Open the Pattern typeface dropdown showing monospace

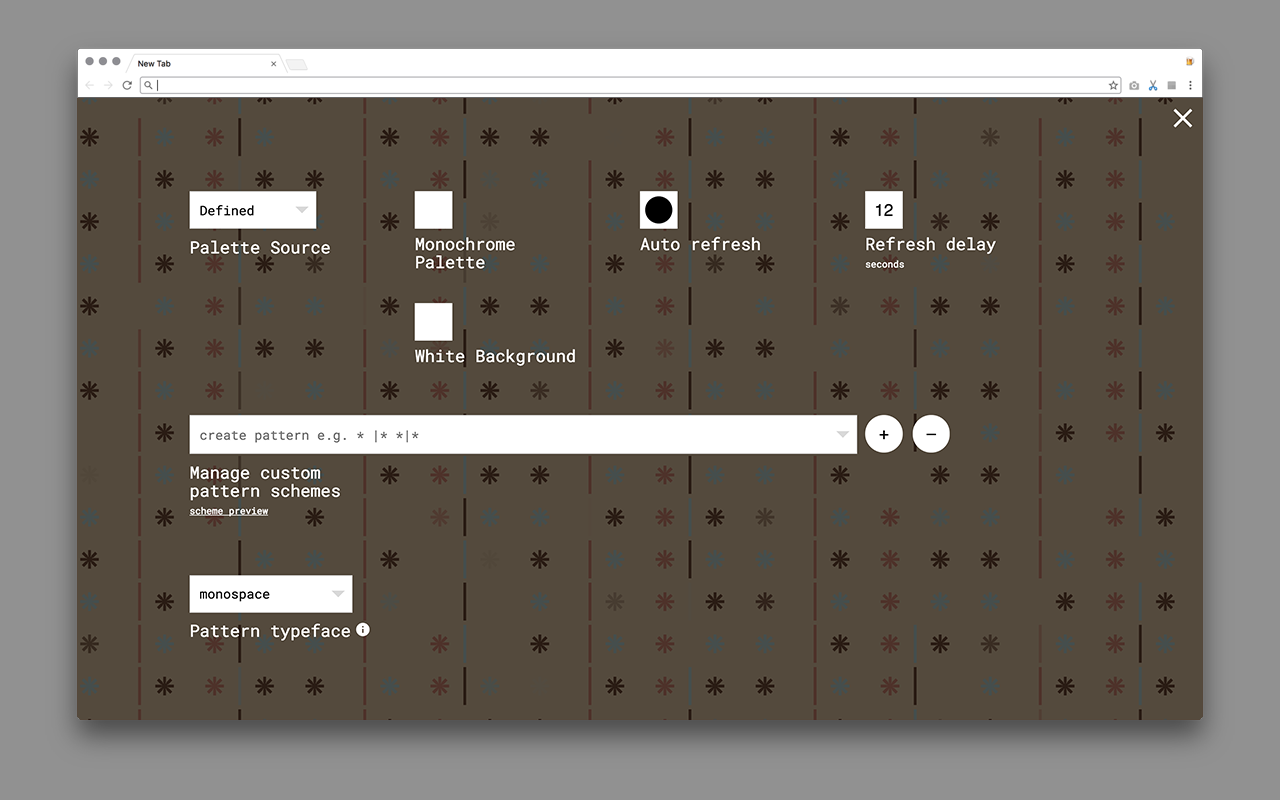click(x=271, y=594)
